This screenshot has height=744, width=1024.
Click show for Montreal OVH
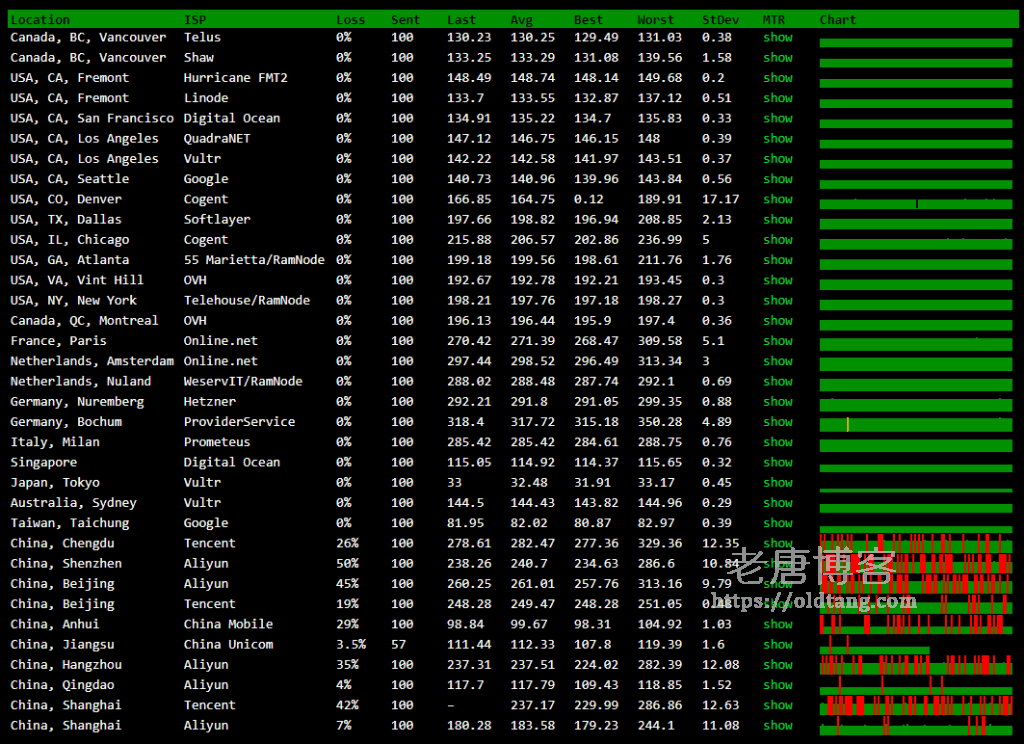(778, 321)
